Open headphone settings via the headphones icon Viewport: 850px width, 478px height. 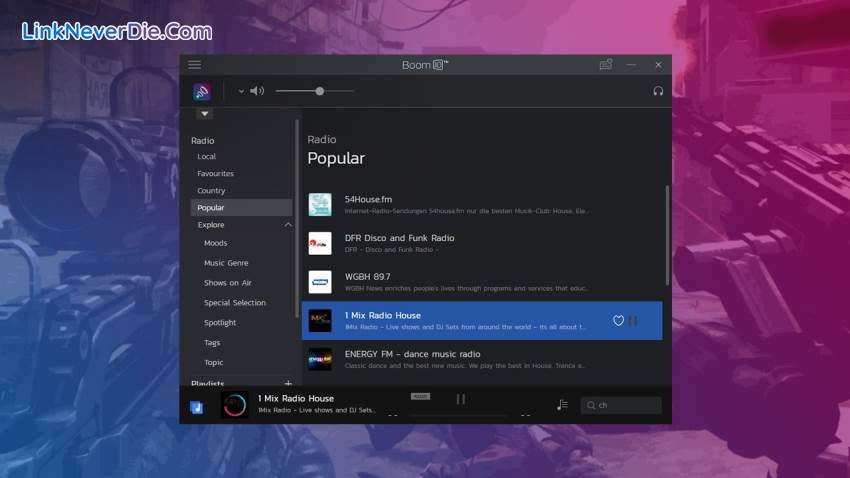tap(658, 91)
